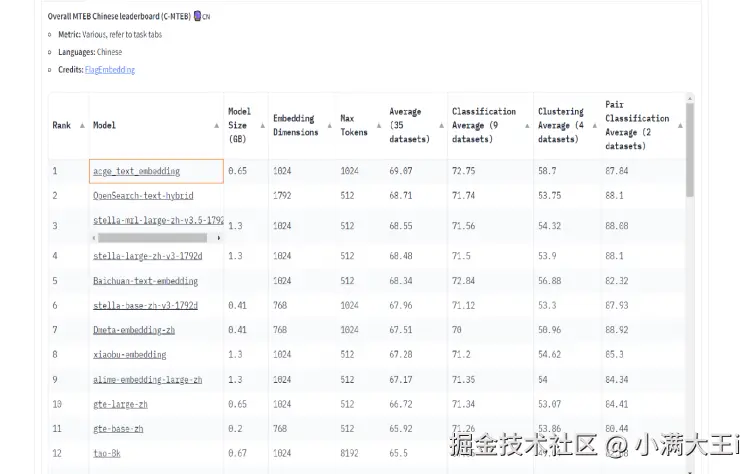Click the table scrollbar up arrow
The image size is (756, 474).
(x=690, y=98)
